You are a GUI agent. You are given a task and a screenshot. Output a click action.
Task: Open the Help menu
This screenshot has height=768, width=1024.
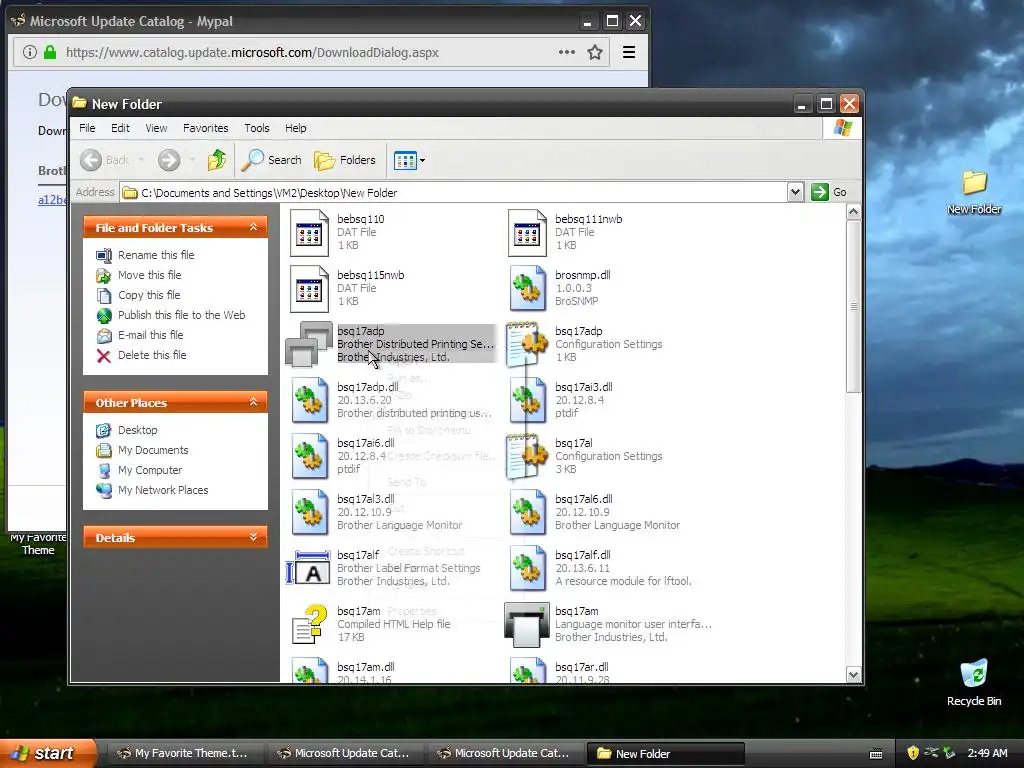pos(295,128)
